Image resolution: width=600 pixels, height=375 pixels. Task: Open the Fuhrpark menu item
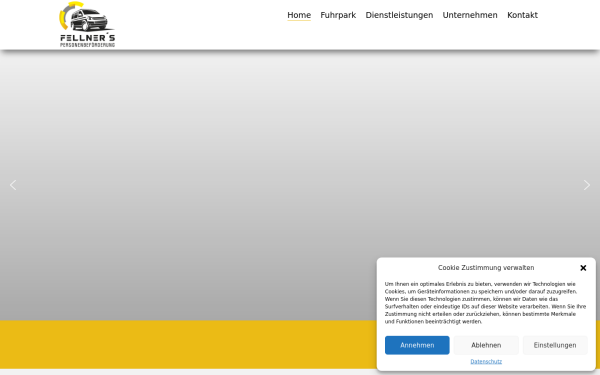(338, 15)
